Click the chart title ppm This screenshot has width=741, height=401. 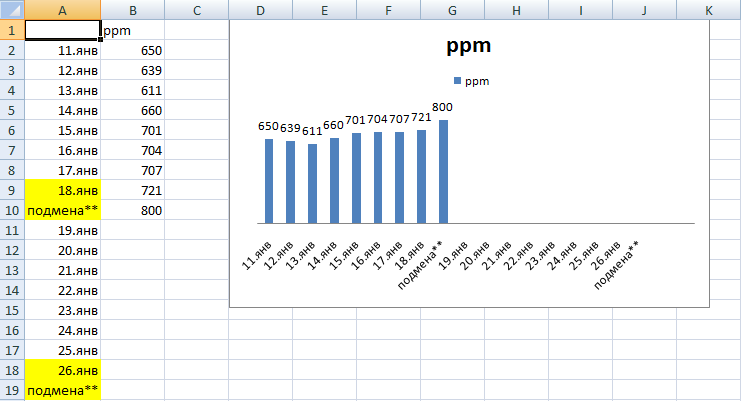click(469, 48)
